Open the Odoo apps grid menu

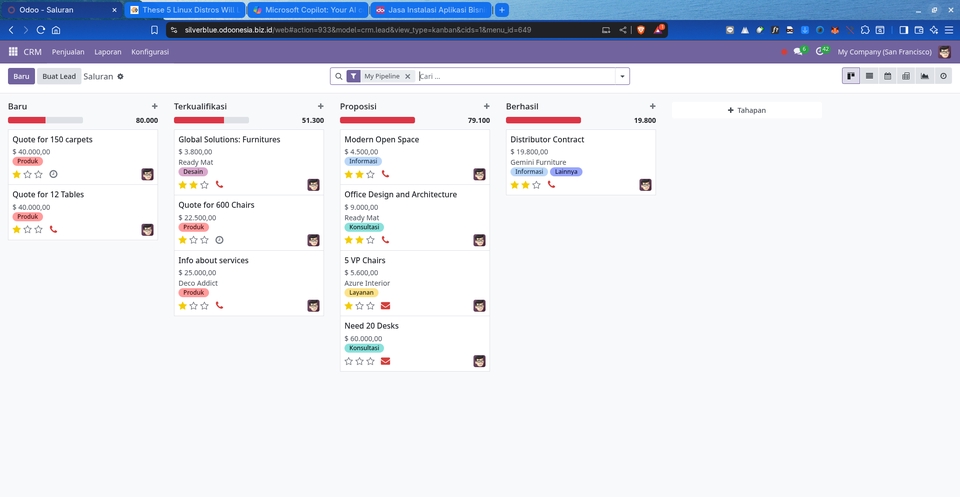pyautogui.click(x=13, y=51)
